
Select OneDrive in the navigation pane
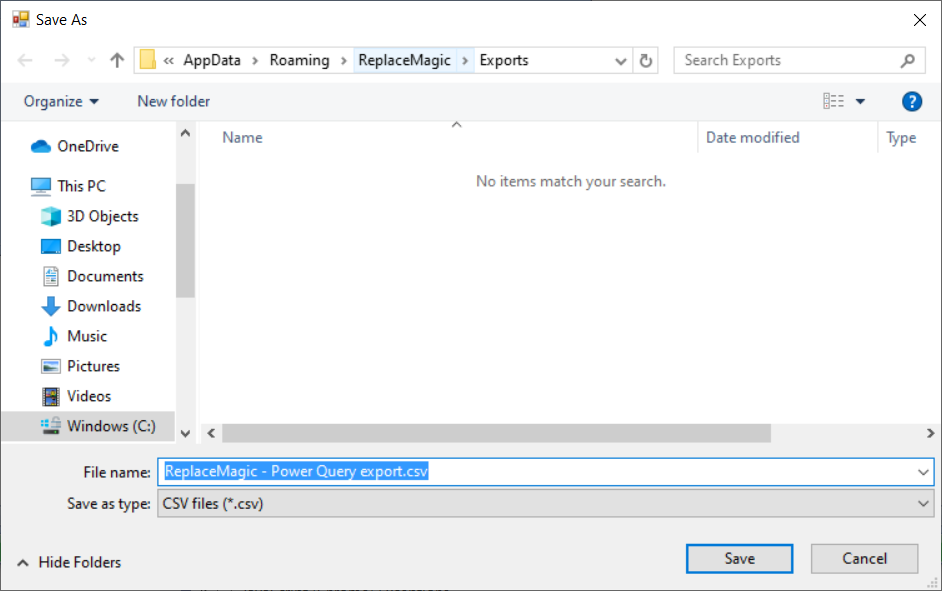[x=87, y=146]
